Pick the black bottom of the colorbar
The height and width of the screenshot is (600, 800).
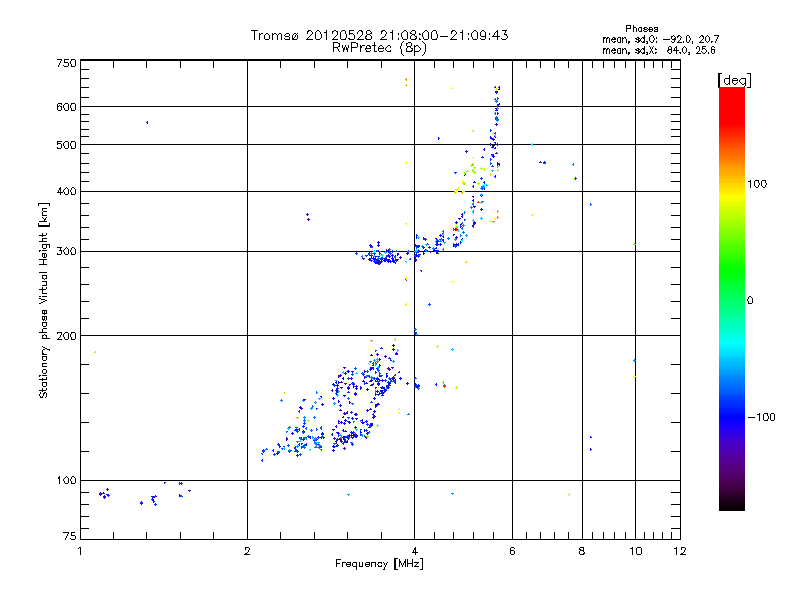(x=732, y=503)
